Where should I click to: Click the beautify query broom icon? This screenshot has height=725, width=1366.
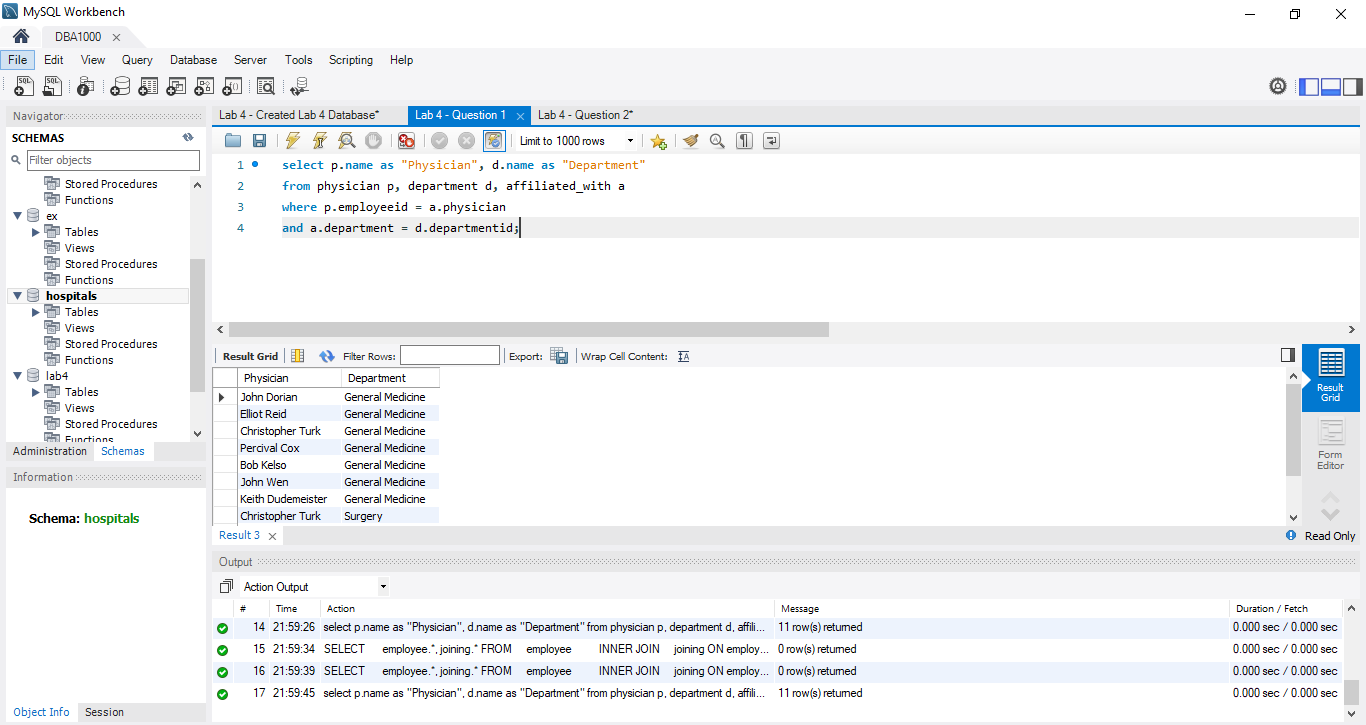coord(690,141)
